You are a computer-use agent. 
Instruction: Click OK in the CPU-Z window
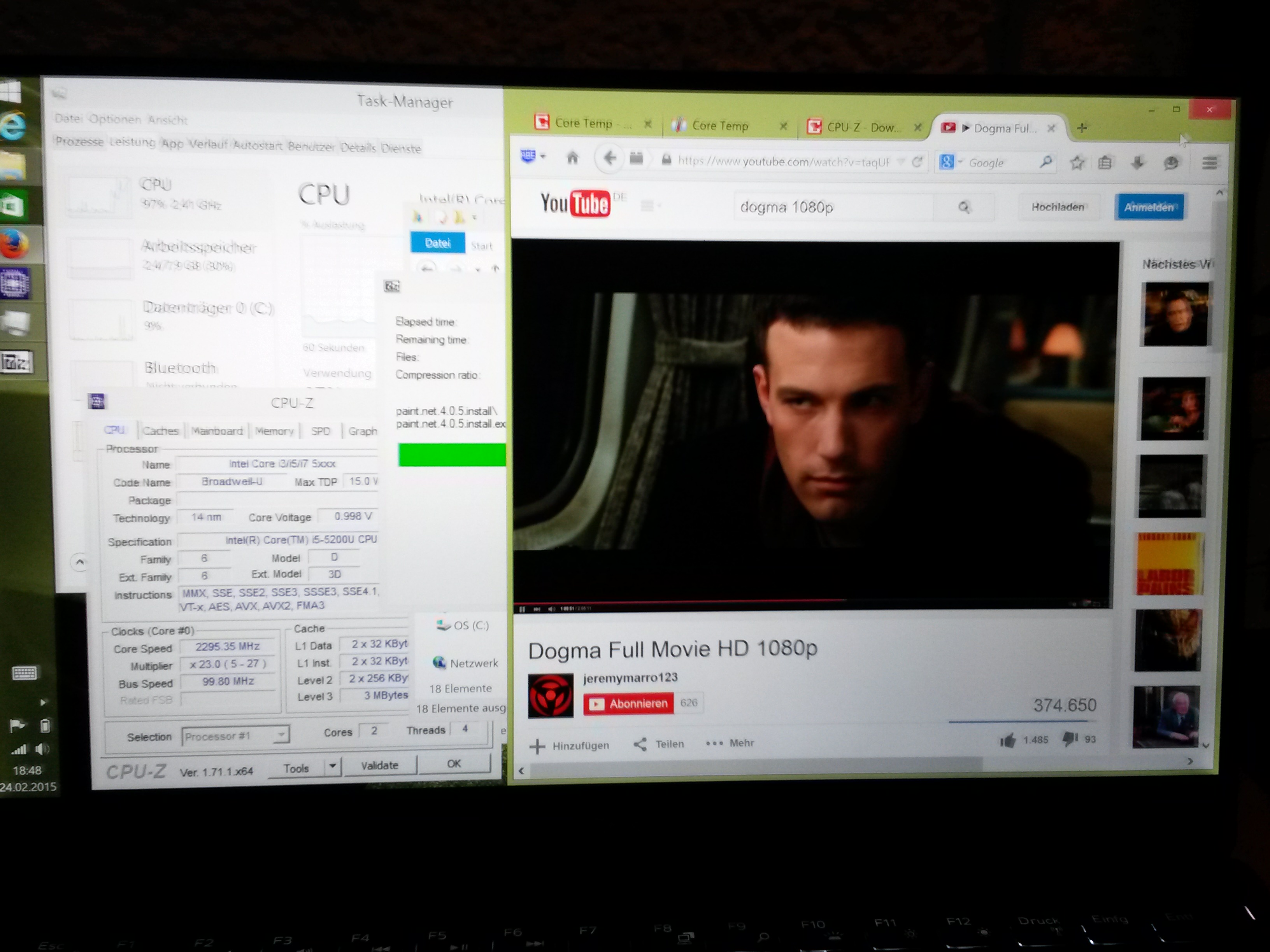[x=454, y=764]
